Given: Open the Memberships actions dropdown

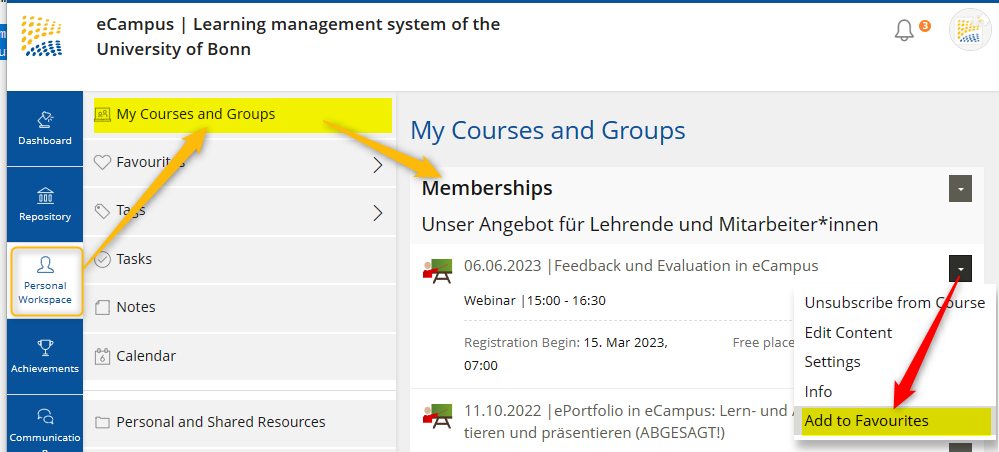Looking at the screenshot, I should click(x=960, y=188).
